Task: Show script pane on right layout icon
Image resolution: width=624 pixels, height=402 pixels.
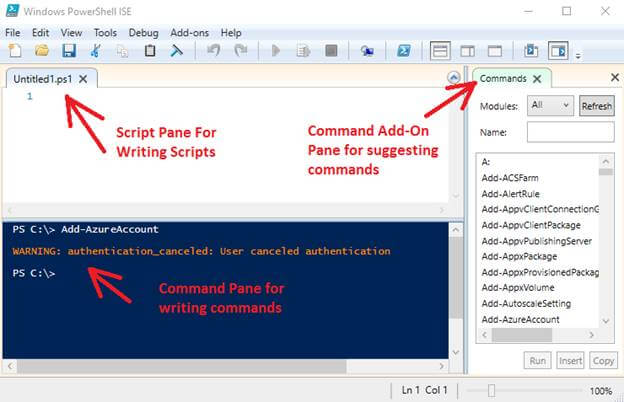Action: pyautogui.click(x=468, y=51)
